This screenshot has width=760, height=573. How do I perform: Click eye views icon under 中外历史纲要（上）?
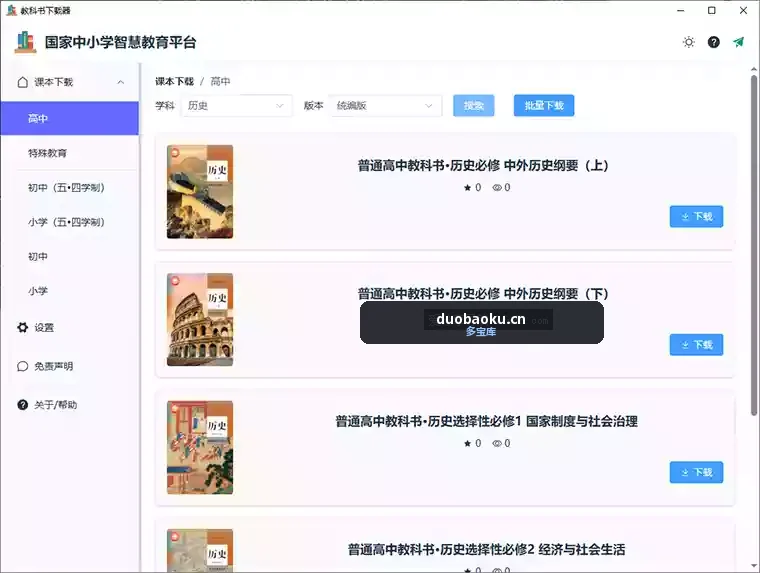click(497, 188)
